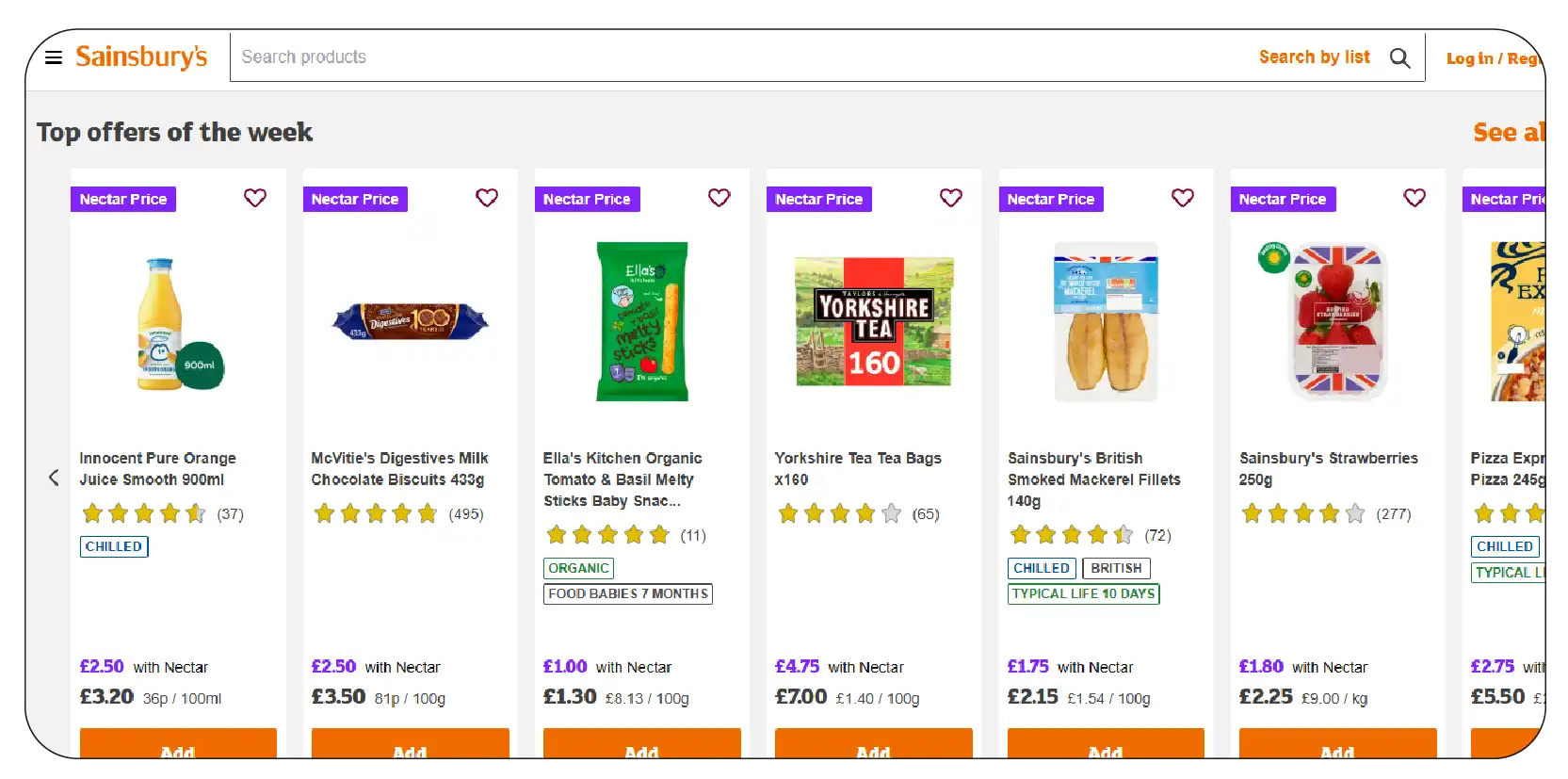Click TYPICAL LIFE 10 DAYS label
The width and height of the screenshot is (1568, 779).
pyautogui.click(x=1082, y=593)
